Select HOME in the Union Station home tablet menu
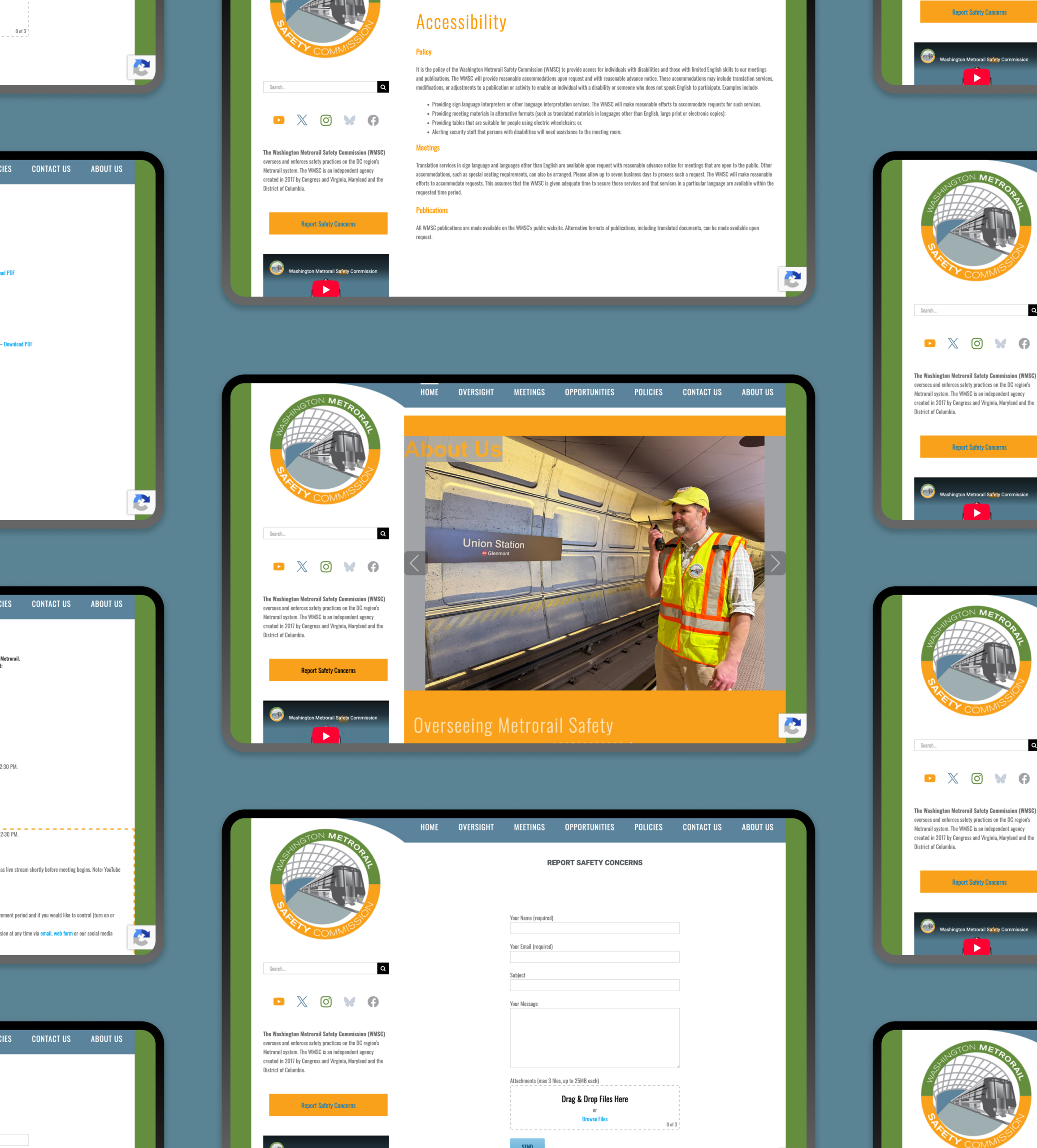The width and height of the screenshot is (1037, 1148). 430,392
